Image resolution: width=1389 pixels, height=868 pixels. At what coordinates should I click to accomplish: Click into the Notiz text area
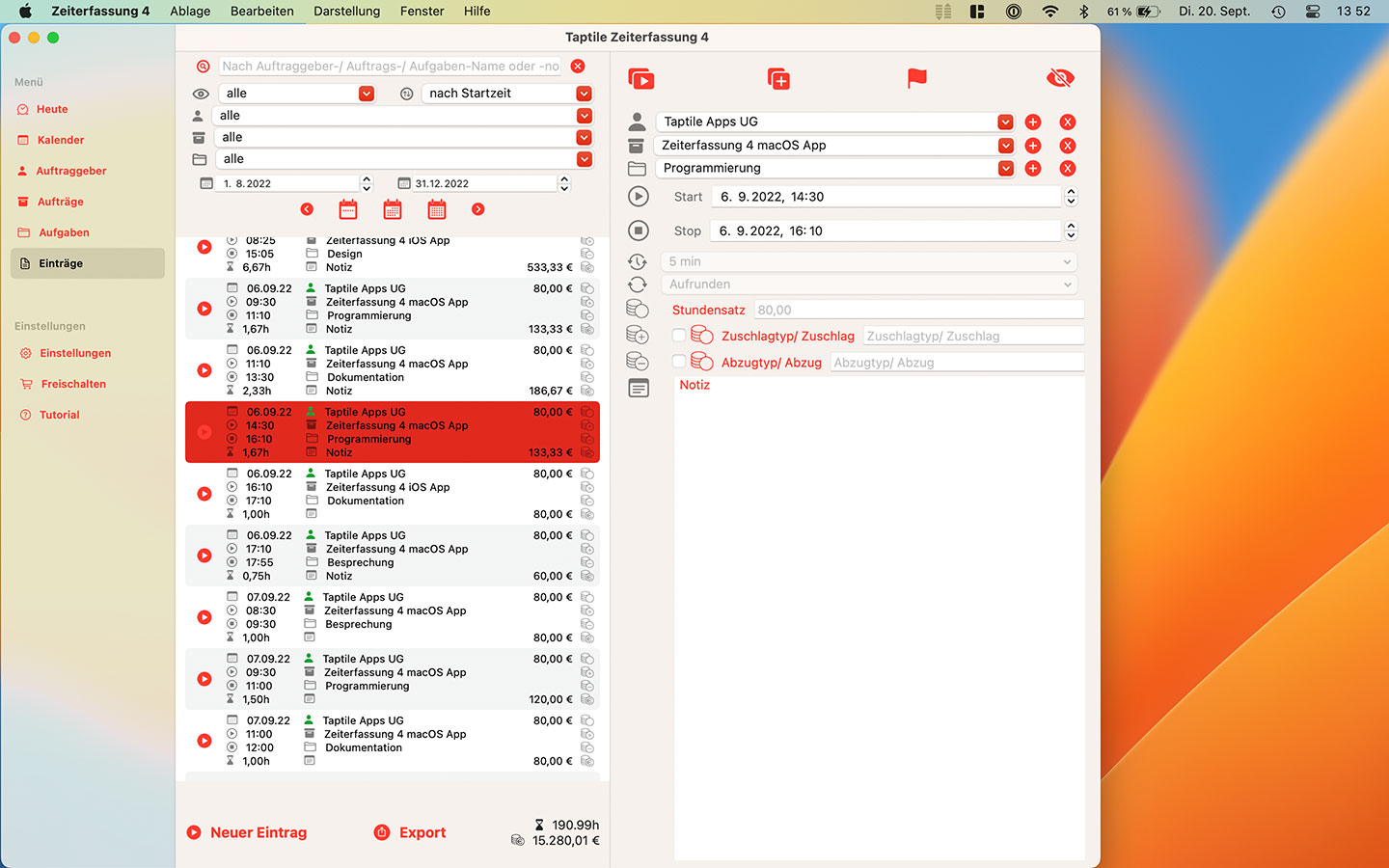tap(880, 617)
